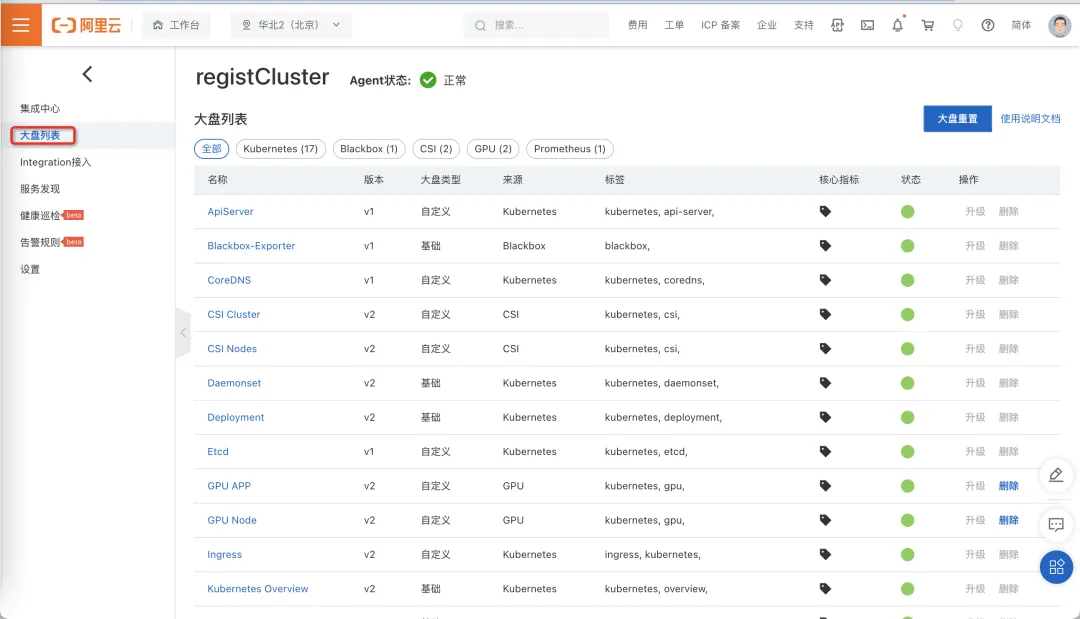Open the CoreDNS dashboard link

(x=229, y=280)
